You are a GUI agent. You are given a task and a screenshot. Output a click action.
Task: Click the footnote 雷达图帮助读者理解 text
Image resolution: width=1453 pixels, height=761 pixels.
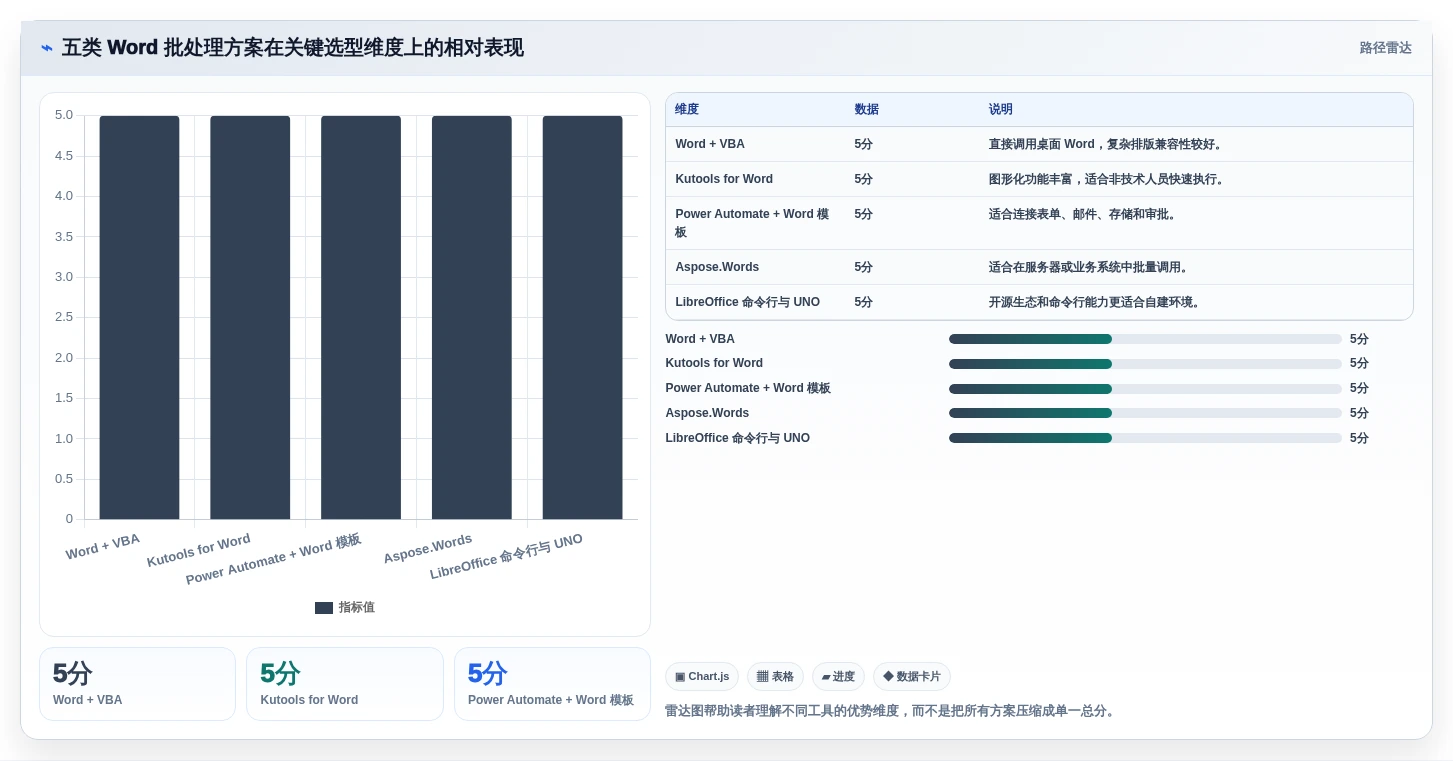(x=891, y=711)
